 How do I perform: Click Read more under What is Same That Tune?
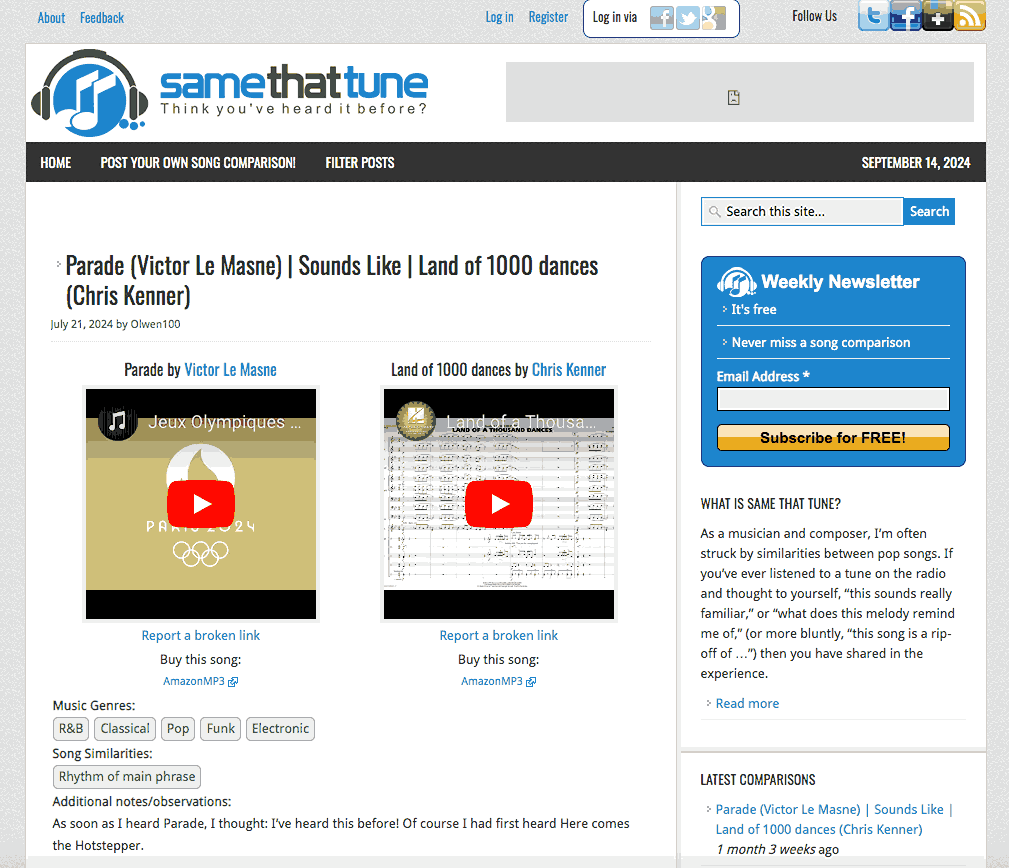(747, 704)
